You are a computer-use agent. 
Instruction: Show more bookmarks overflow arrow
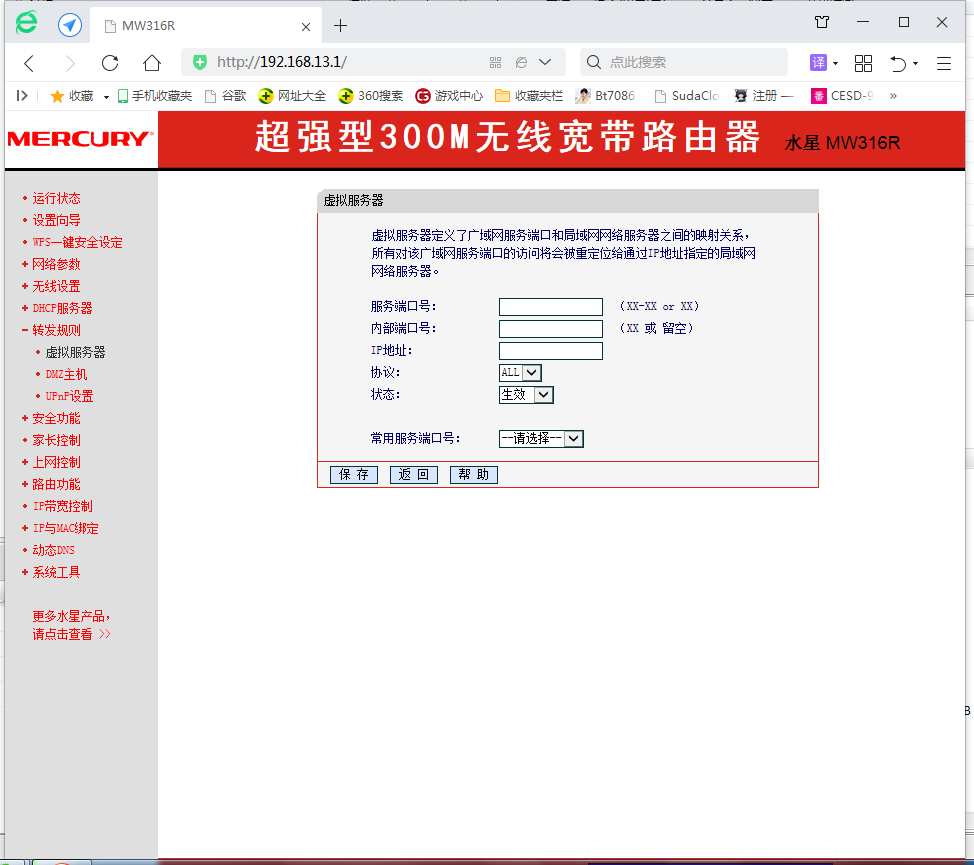click(893, 96)
